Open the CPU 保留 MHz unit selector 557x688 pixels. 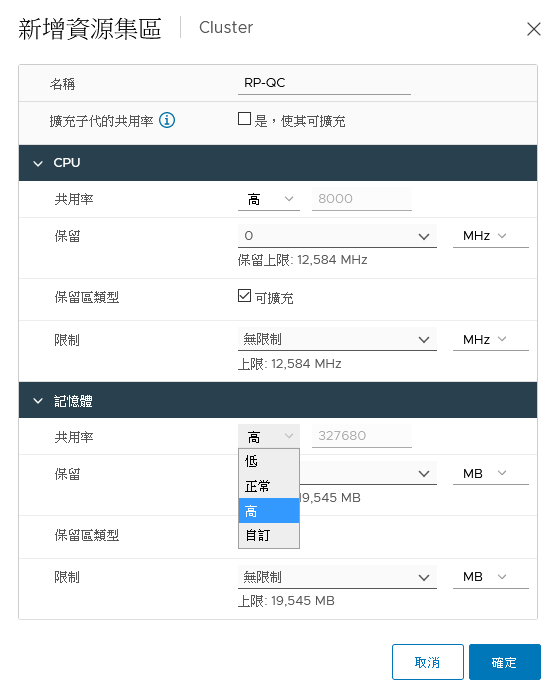click(490, 236)
